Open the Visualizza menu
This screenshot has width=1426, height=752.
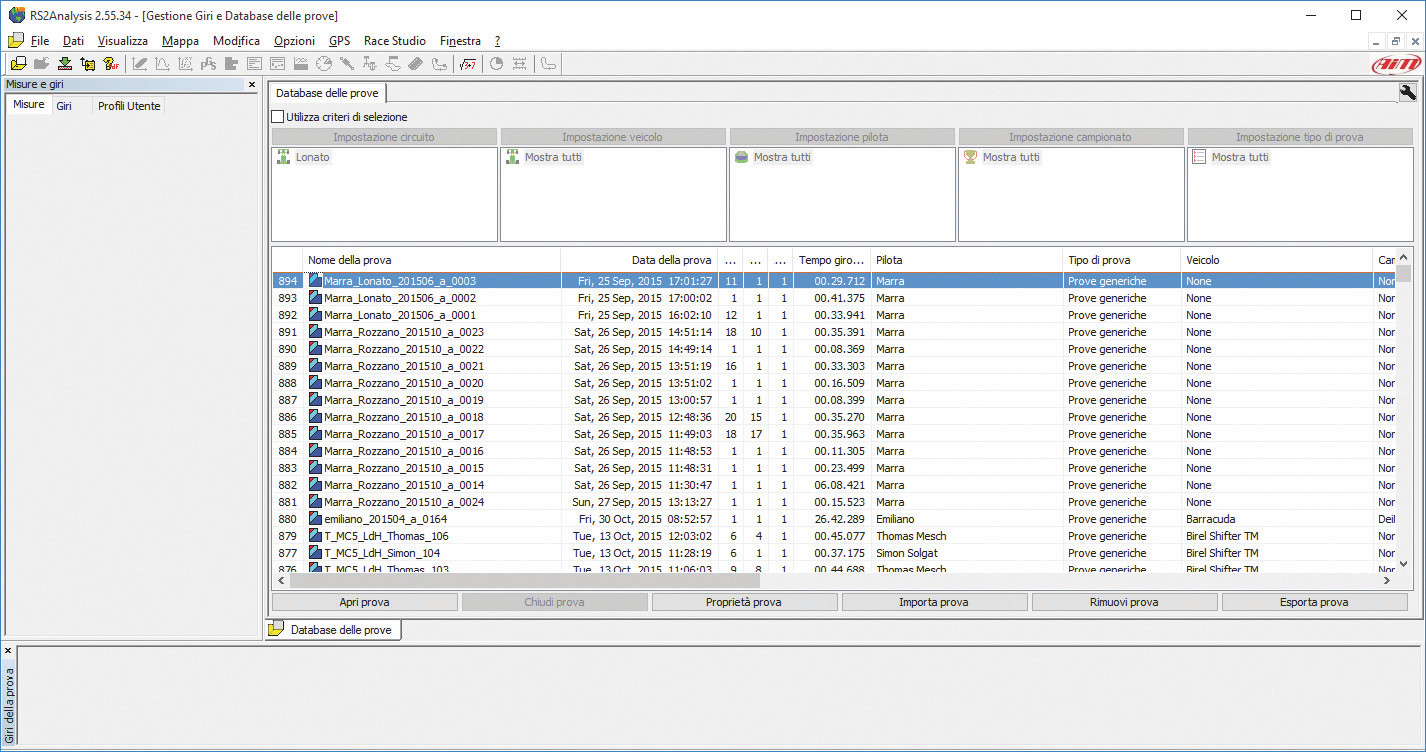pos(123,41)
